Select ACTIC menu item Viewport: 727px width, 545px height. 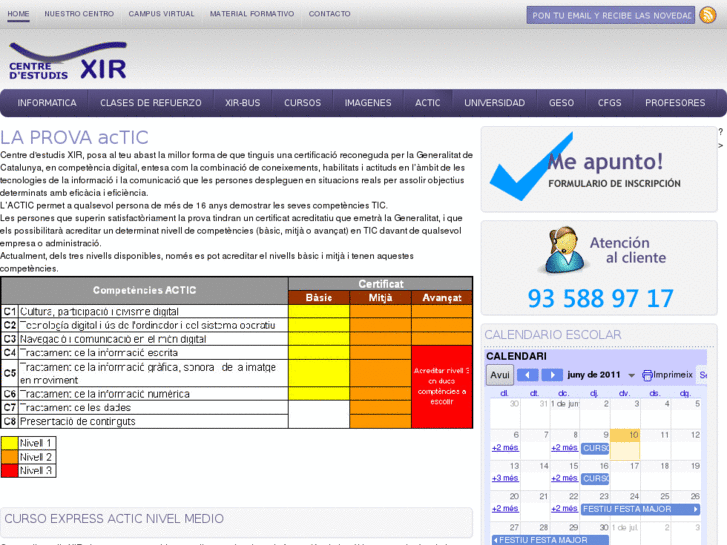pos(427,103)
